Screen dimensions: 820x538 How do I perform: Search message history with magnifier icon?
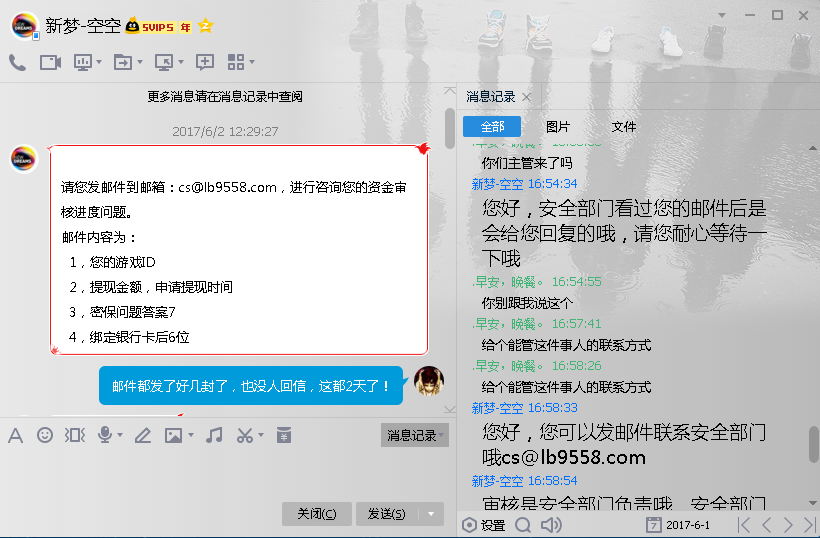(x=522, y=525)
